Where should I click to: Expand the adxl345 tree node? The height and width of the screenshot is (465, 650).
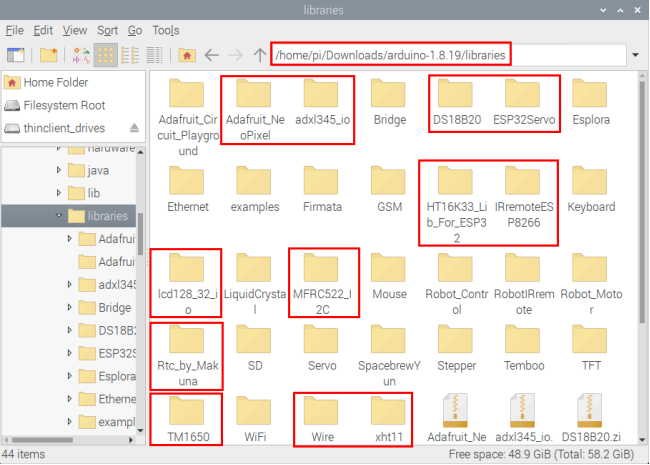click(x=69, y=284)
